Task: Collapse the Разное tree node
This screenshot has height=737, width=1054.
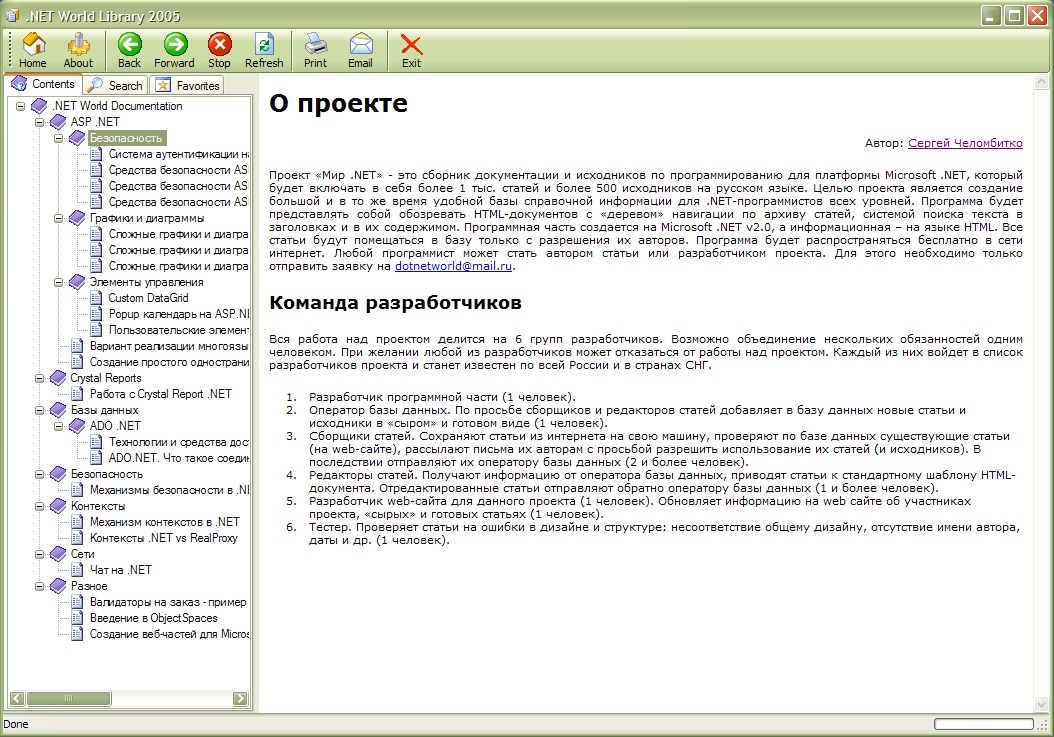Action: [40, 586]
